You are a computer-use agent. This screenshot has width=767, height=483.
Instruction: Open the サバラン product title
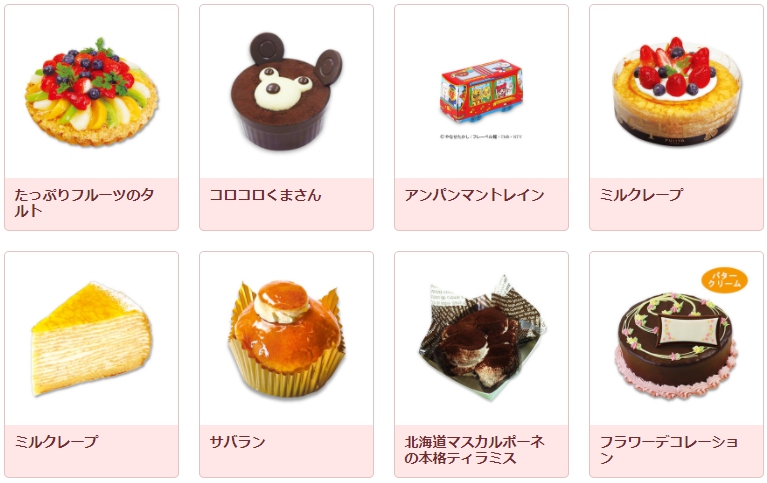237,442
